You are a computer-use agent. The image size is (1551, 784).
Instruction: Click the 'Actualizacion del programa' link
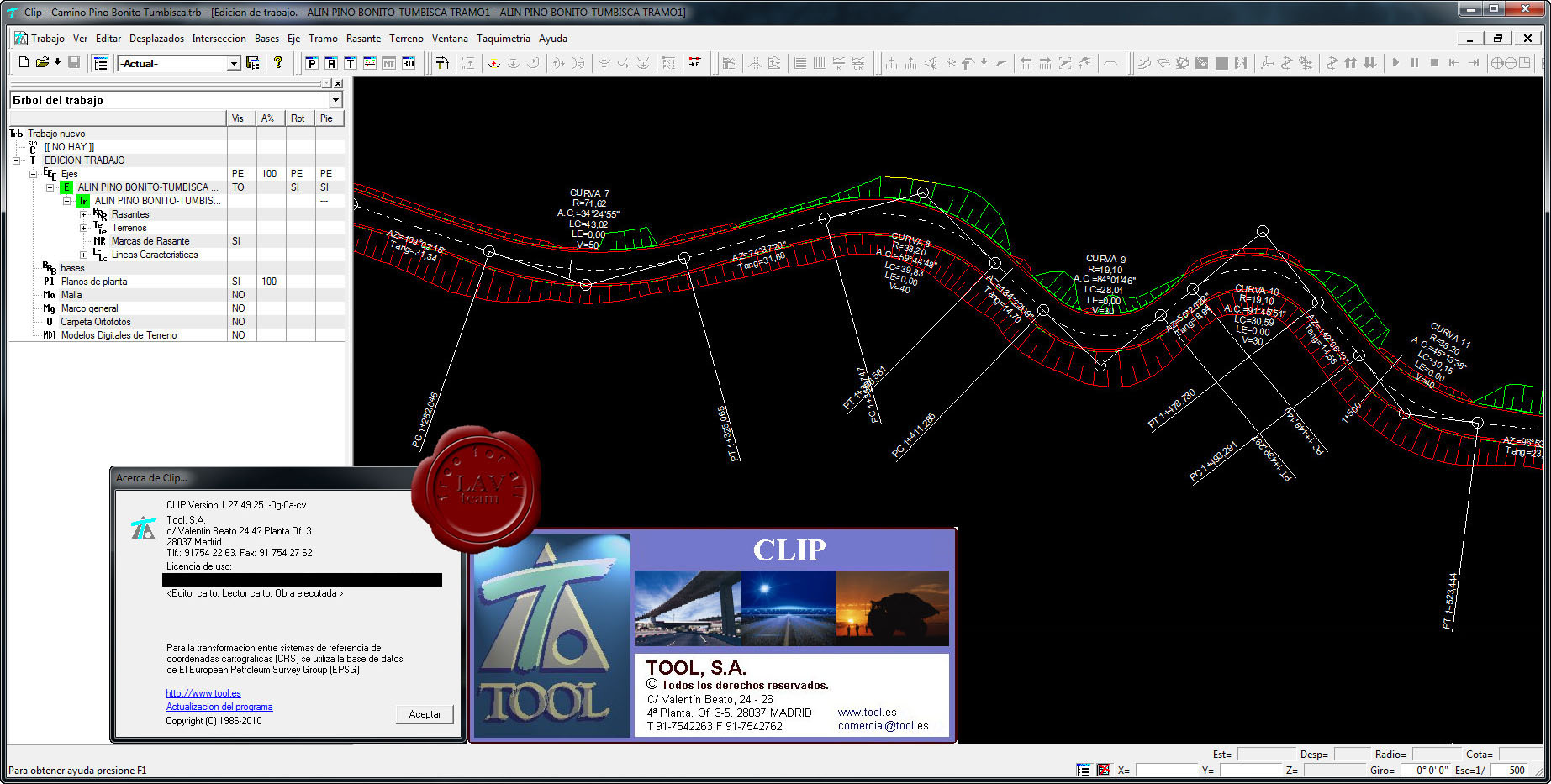(219, 707)
